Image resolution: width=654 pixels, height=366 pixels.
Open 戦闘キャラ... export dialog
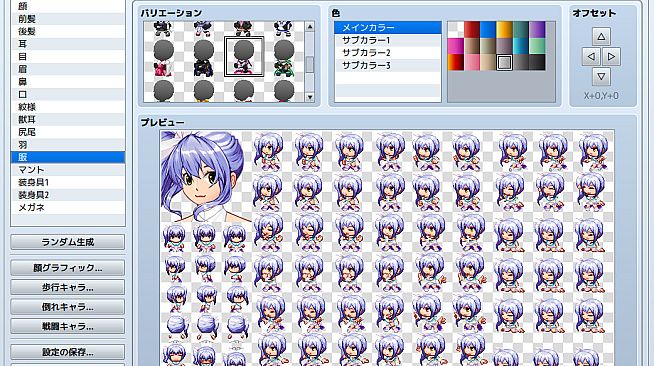[68, 326]
